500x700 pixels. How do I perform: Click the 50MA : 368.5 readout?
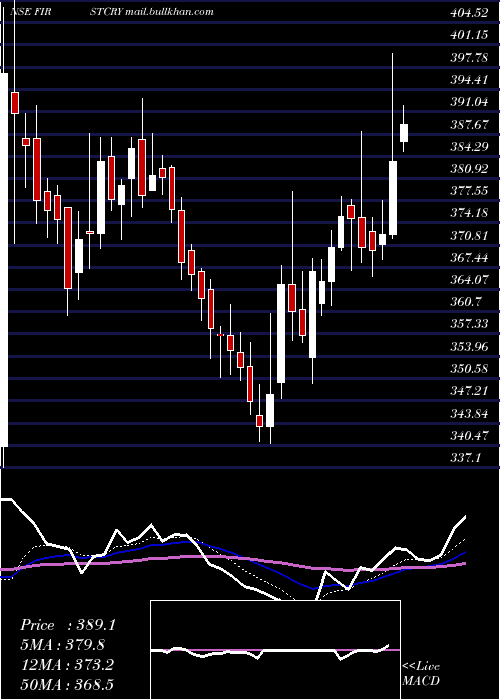(x=67, y=684)
